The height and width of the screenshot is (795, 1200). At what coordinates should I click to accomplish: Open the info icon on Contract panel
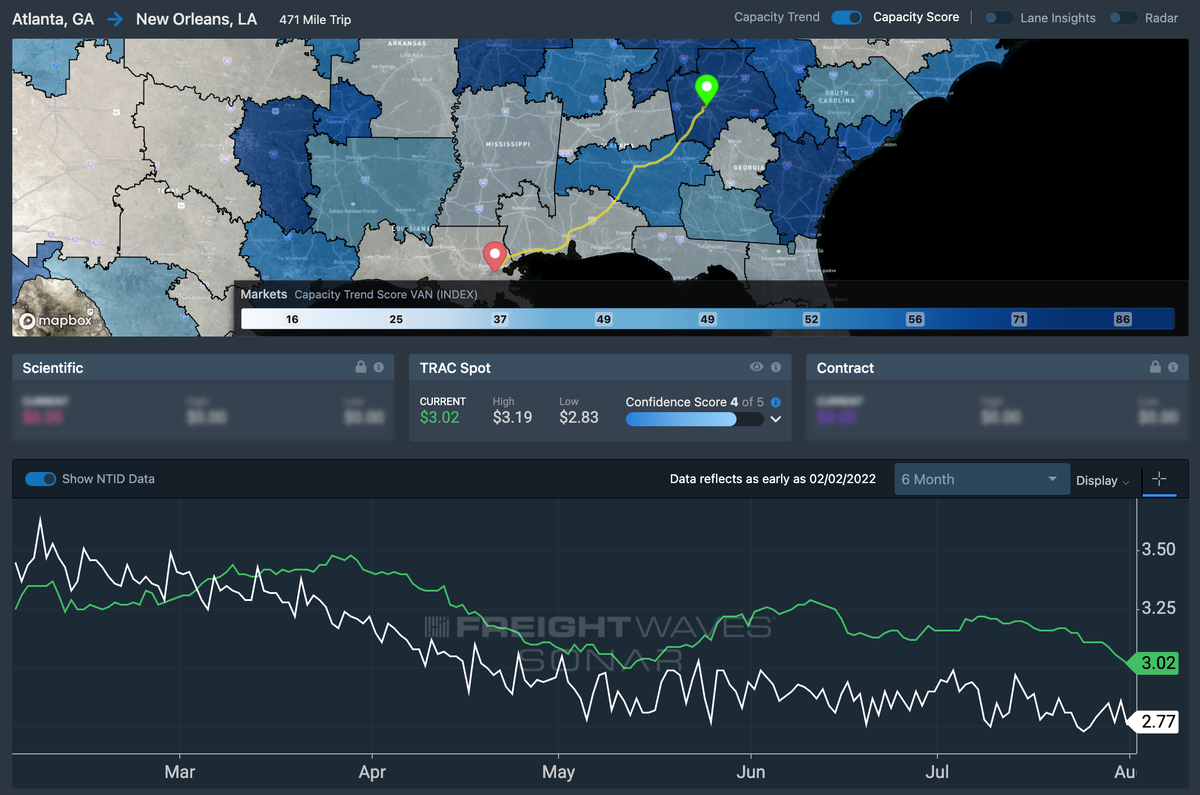point(1172,368)
